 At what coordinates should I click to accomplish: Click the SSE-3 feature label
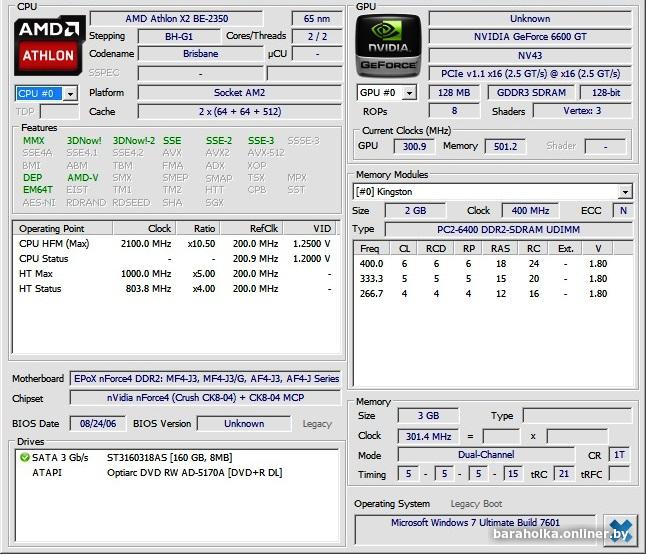(261, 141)
